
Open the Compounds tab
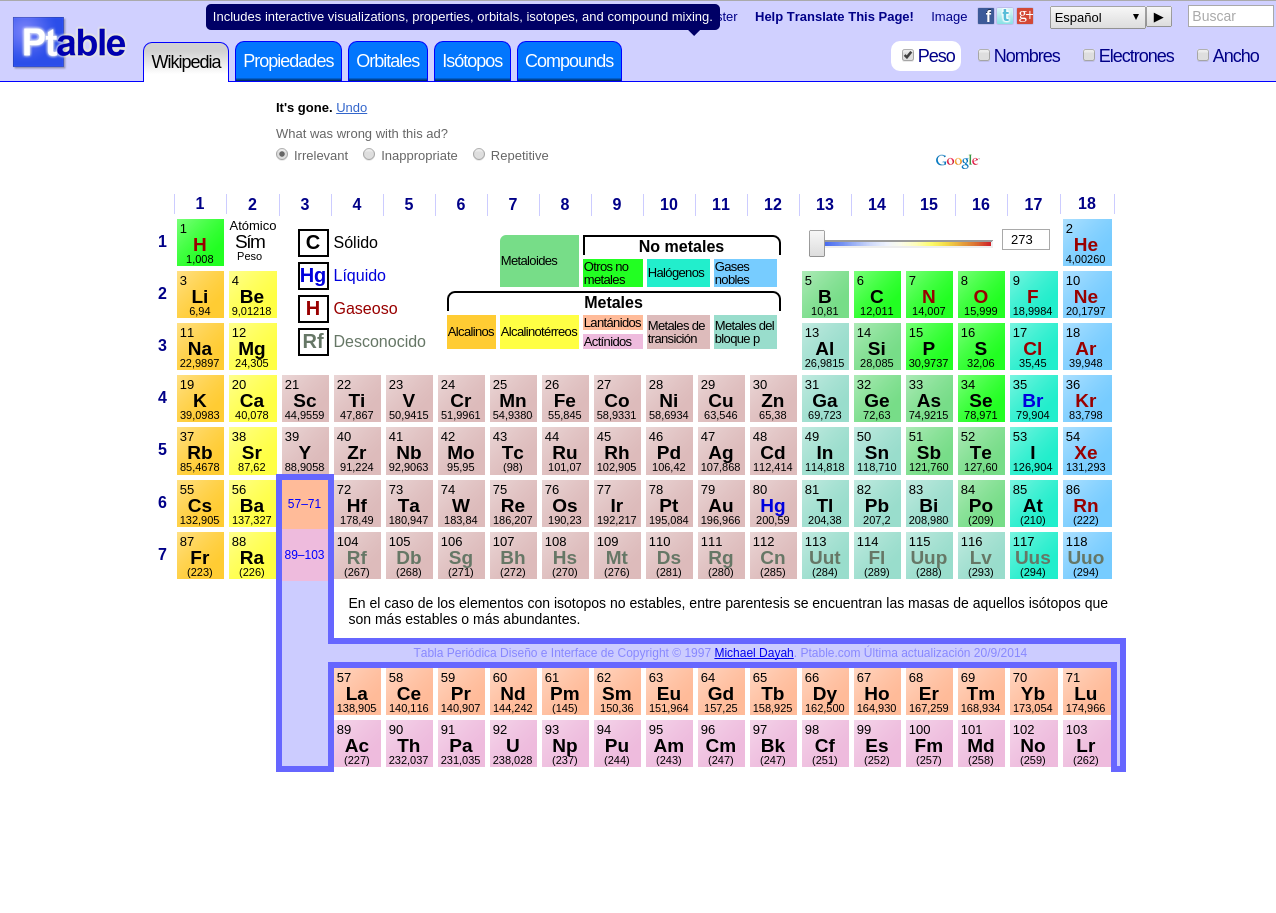pyautogui.click(x=569, y=61)
